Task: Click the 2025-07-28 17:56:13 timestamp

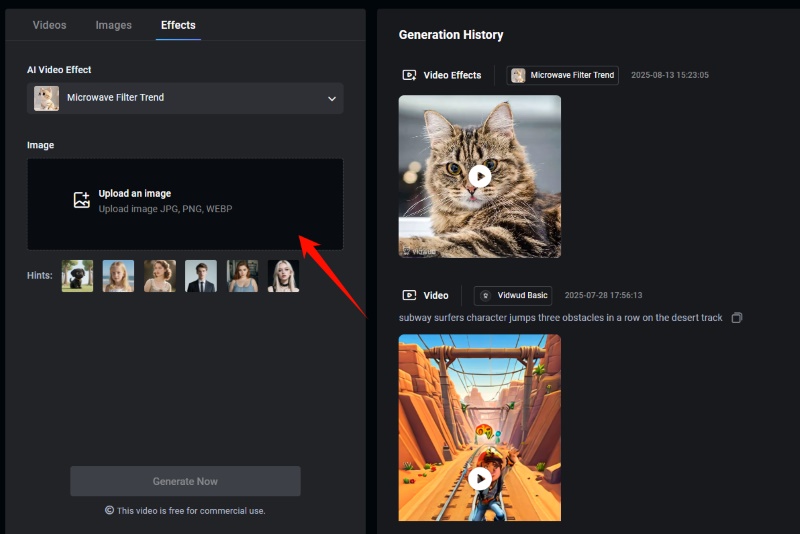Action: click(x=603, y=295)
